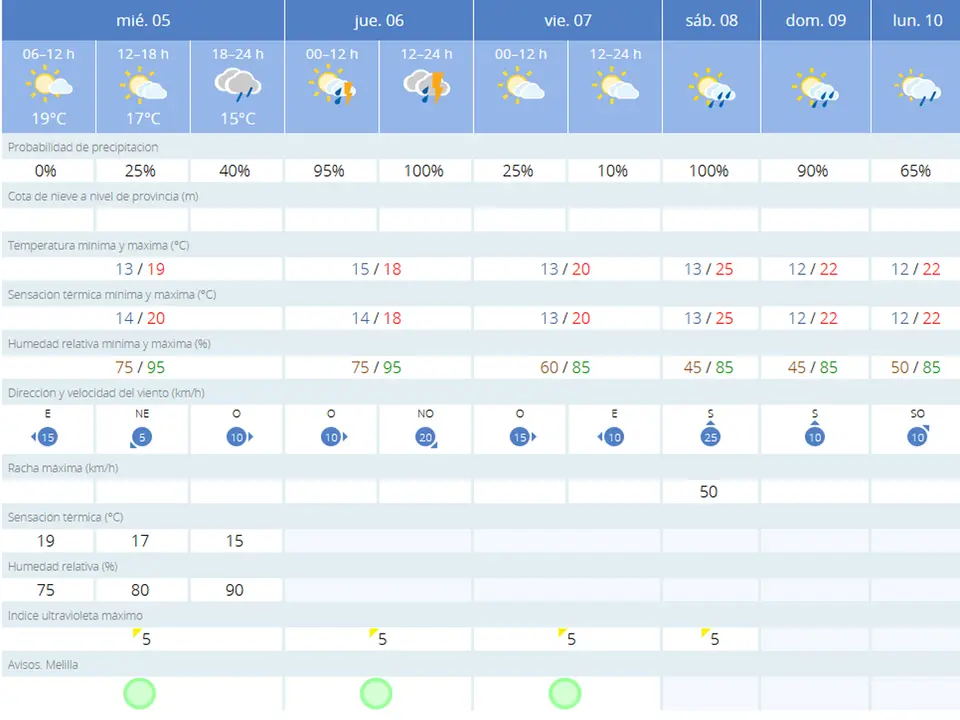Click the S 10 wind icon for dom. 09

[x=814, y=433]
